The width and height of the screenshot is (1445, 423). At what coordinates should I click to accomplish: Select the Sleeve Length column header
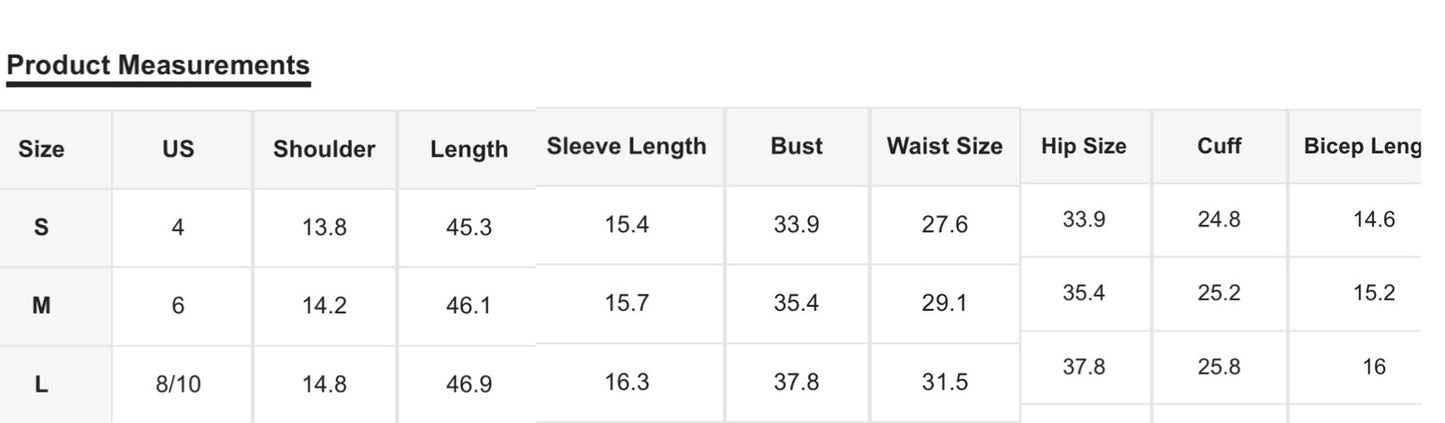626,146
